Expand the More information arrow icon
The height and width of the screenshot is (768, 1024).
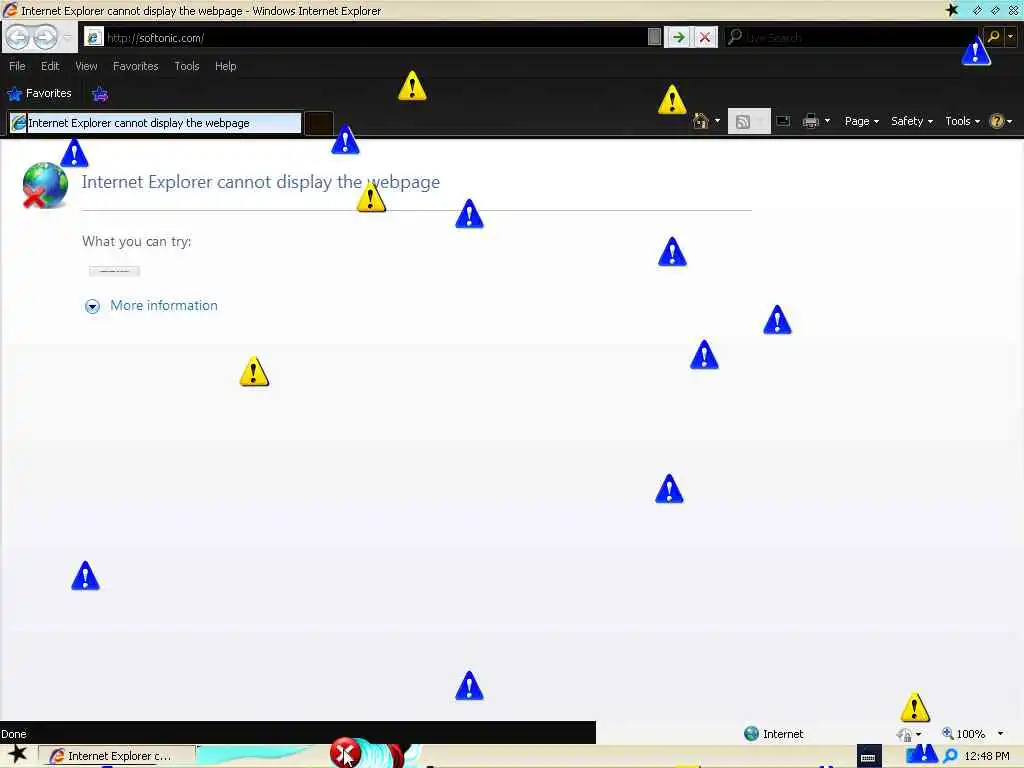[x=92, y=306]
